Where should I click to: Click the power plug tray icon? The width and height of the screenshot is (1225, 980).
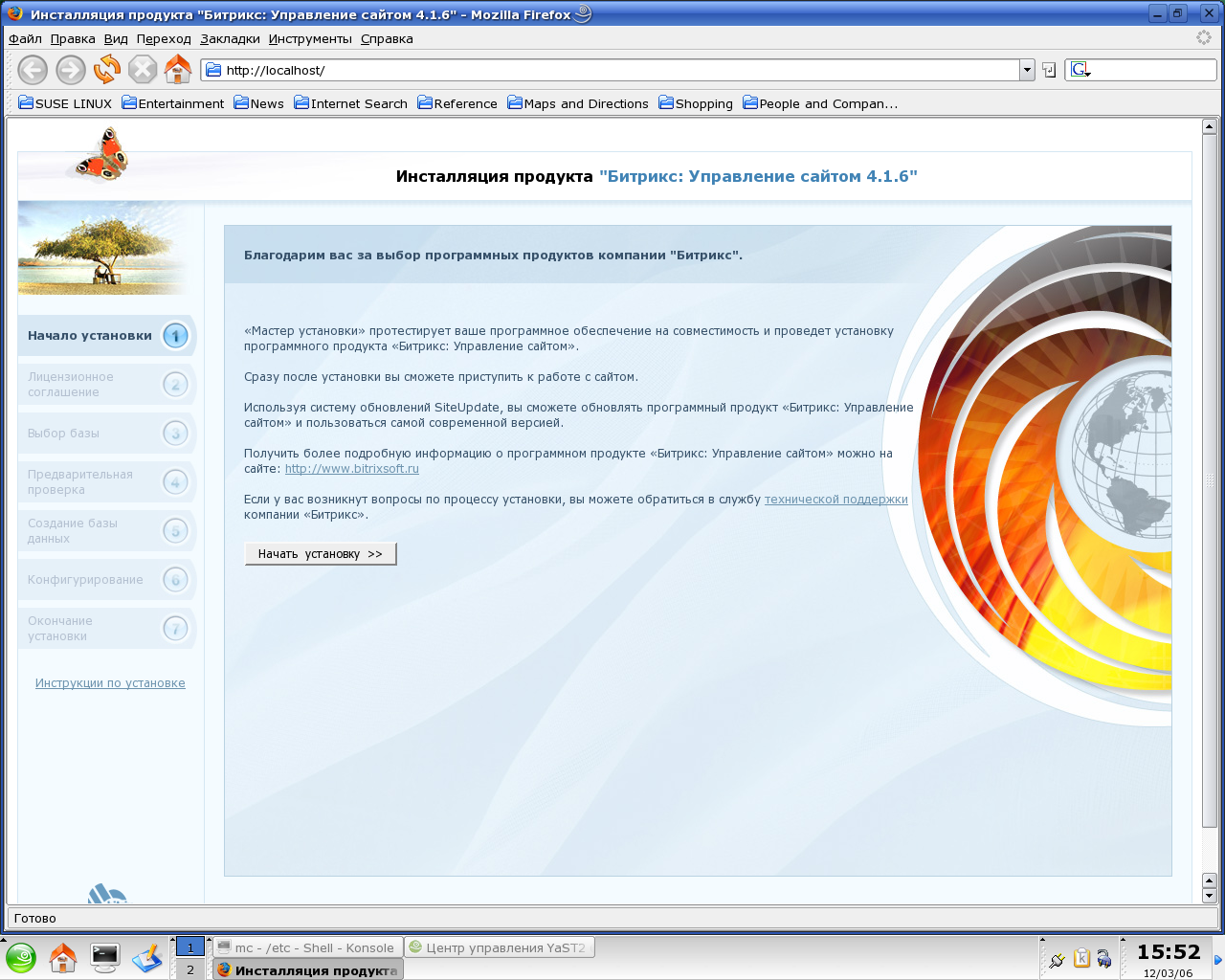(1057, 958)
